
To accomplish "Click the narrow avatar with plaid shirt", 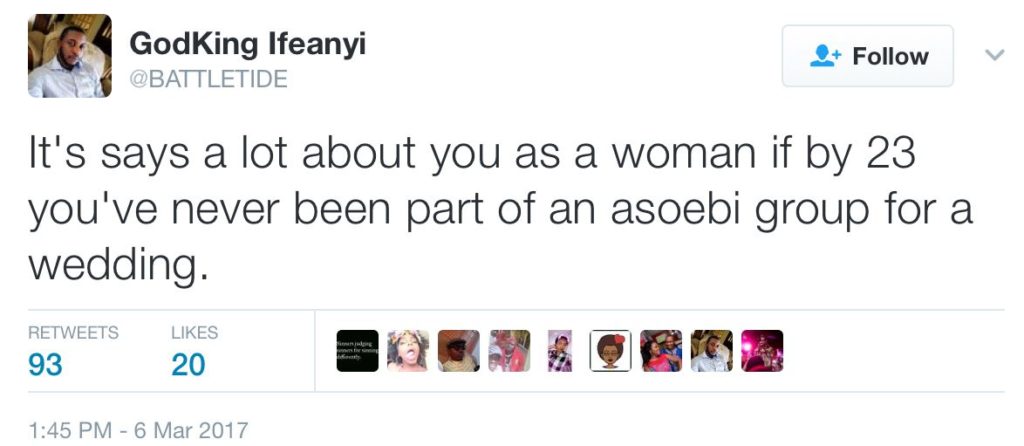I will click(x=560, y=351).
